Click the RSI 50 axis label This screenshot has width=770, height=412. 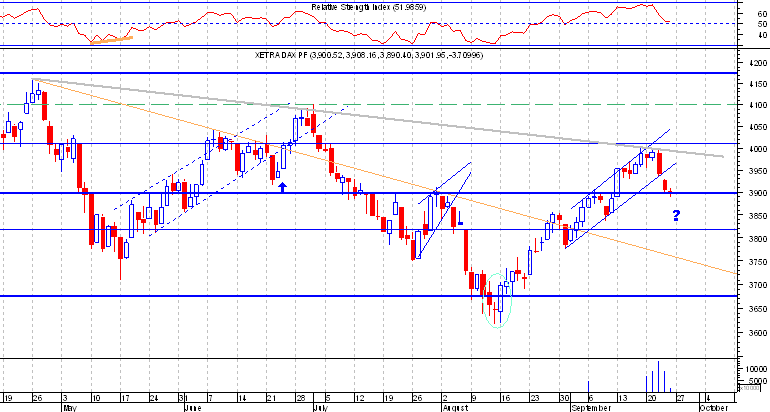763,24
